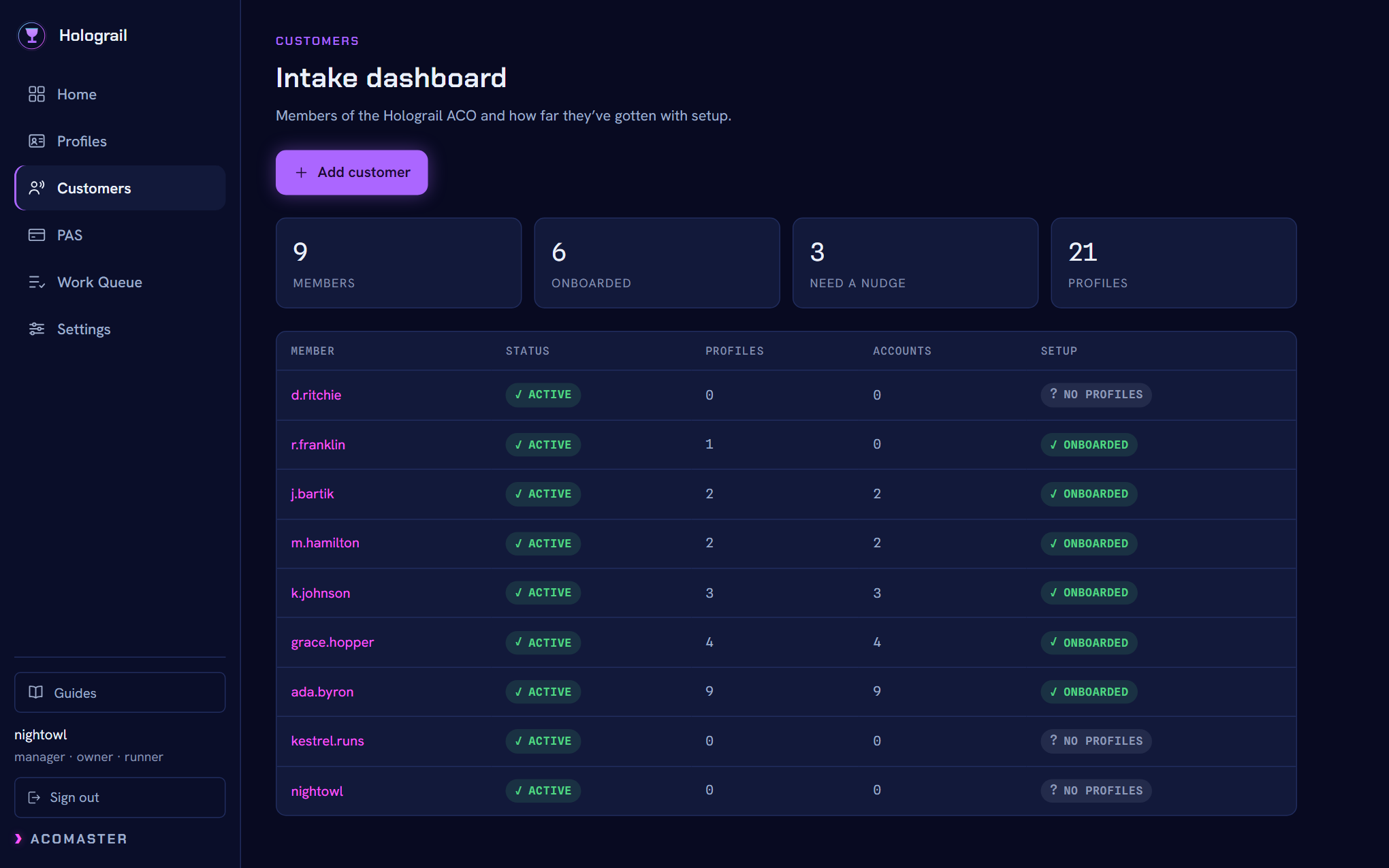Click the STATUS column header

[527, 351]
